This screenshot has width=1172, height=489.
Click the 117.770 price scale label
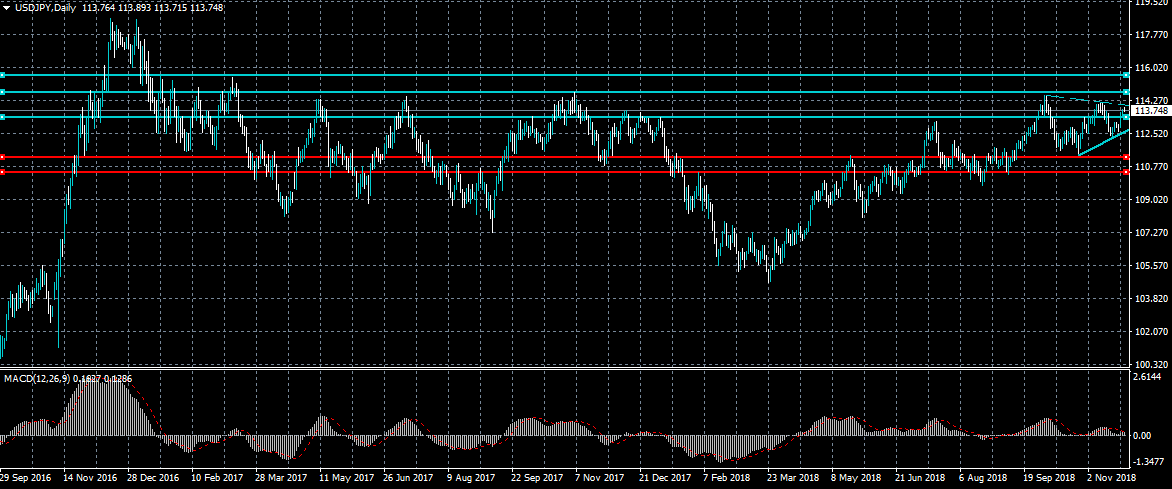(1151, 35)
